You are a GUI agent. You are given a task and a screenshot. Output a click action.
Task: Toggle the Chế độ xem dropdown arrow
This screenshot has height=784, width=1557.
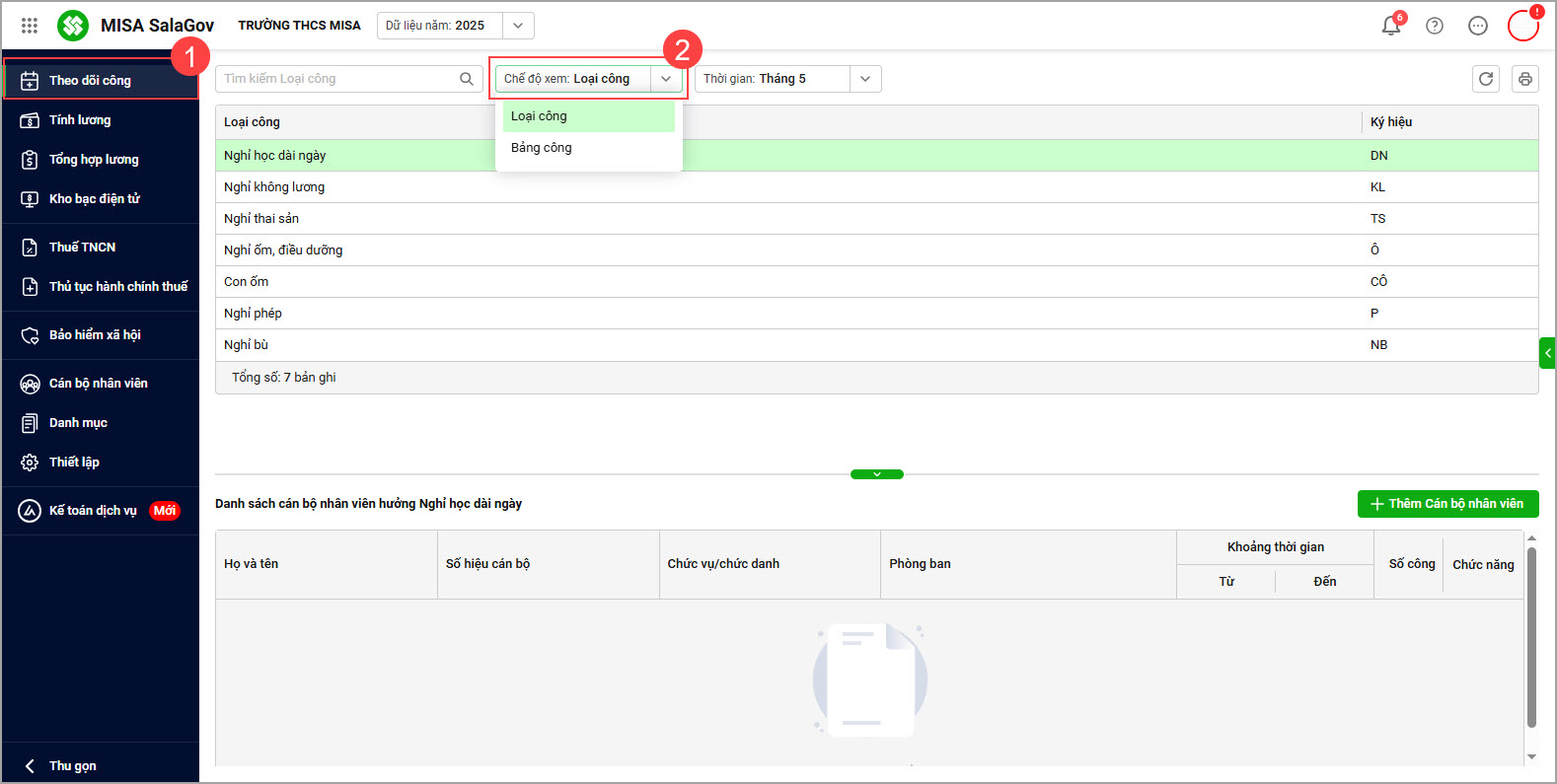tap(666, 79)
